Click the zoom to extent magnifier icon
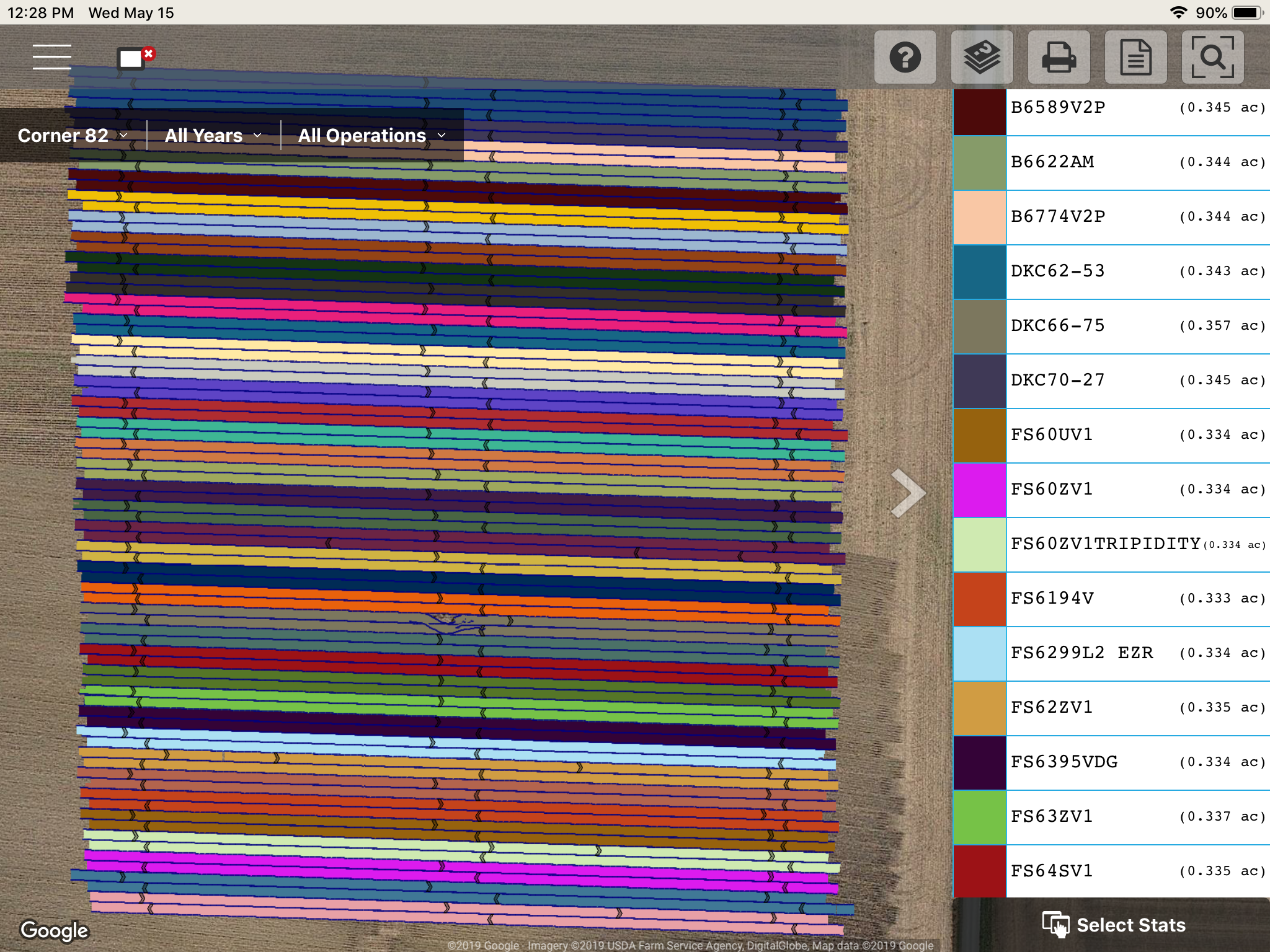This screenshot has height=952, width=1270. [x=1212, y=58]
